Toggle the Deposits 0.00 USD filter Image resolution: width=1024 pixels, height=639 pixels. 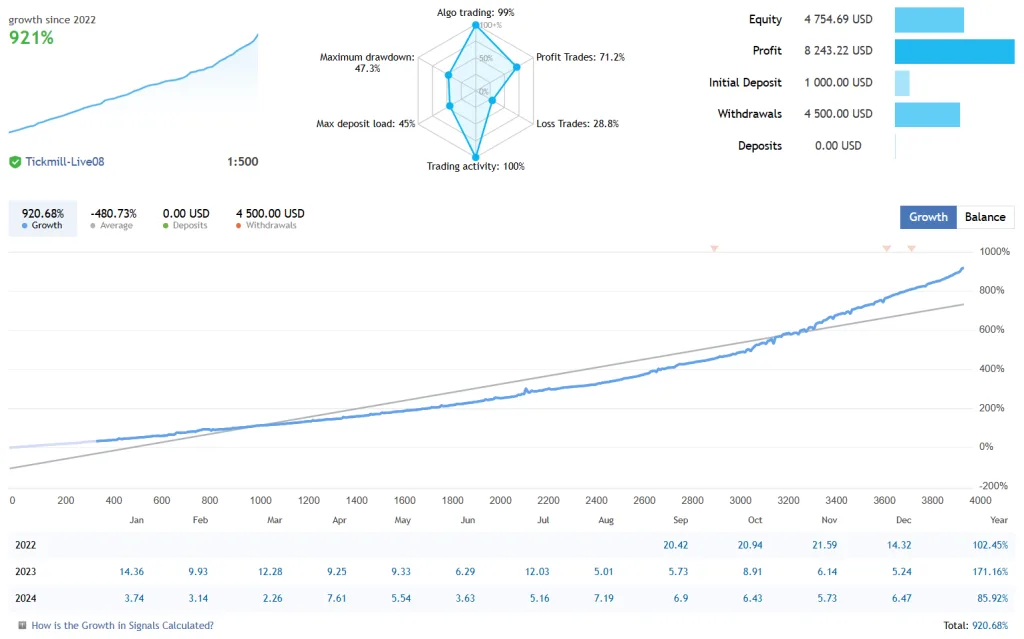(x=185, y=217)
